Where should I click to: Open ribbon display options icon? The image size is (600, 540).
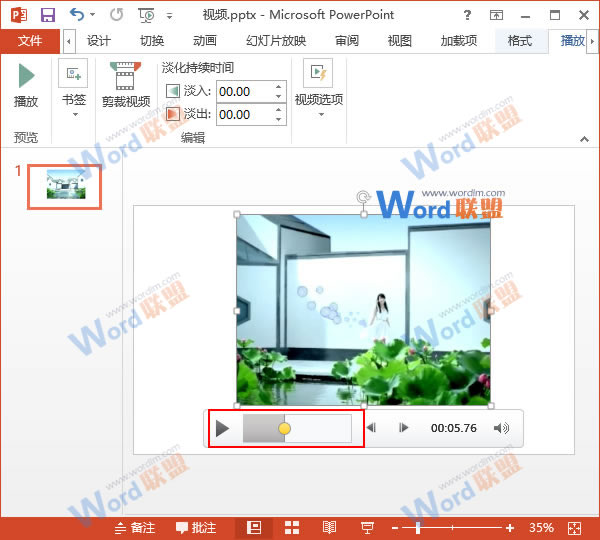click(x=496, y=15)
